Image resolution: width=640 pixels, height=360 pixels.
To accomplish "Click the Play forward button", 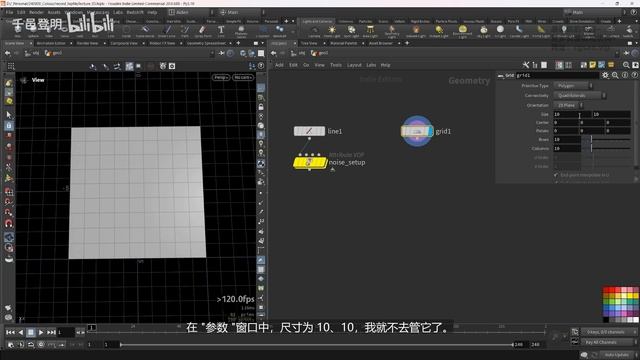I will coord(41,333).
